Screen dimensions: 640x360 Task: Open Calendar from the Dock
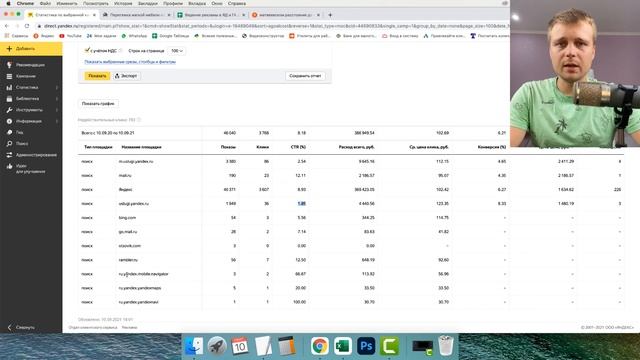tap(240, 346)
